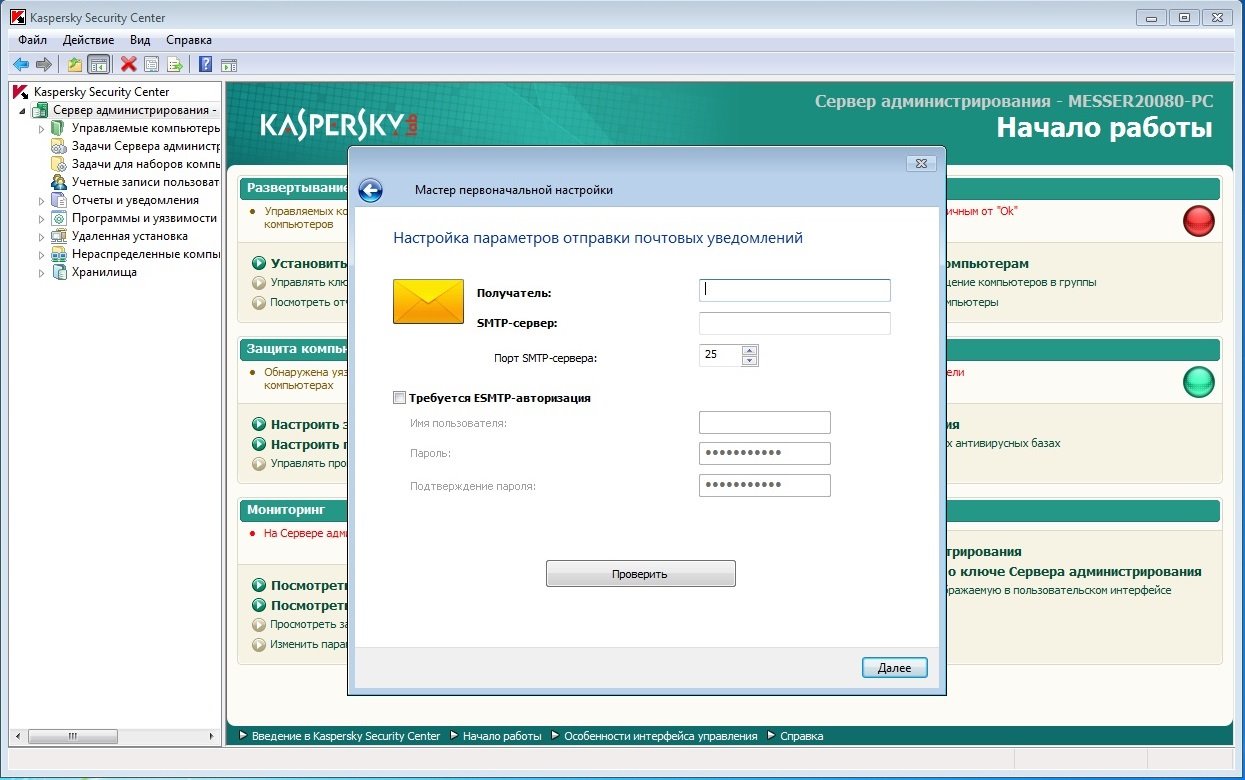This screenshot has height=780, width=1245.
Task: Click the wizard's blue back arrow
Action: 370,190
